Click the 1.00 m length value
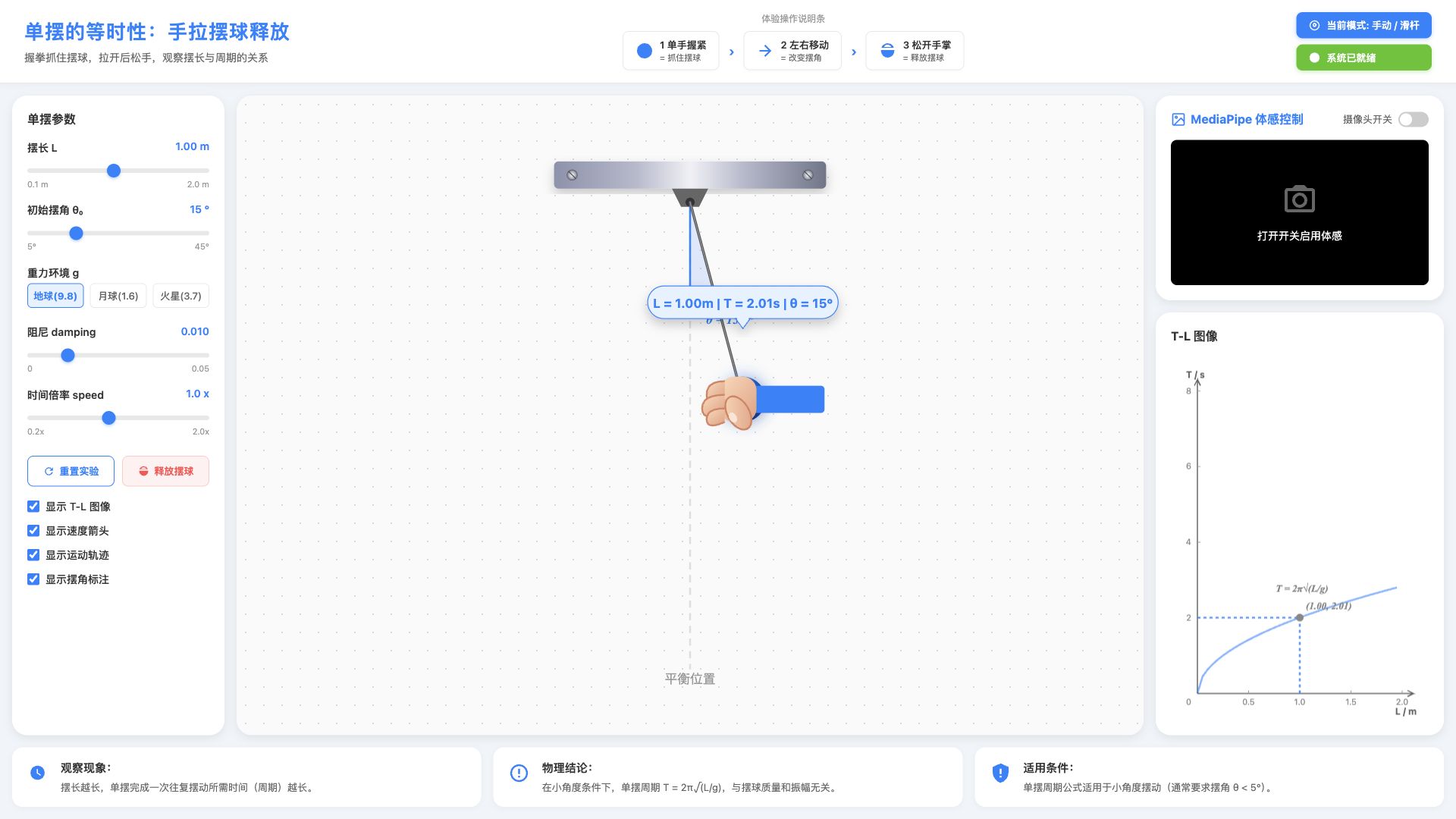This screenshot has height=819, width=1456. tap(192, 146)
